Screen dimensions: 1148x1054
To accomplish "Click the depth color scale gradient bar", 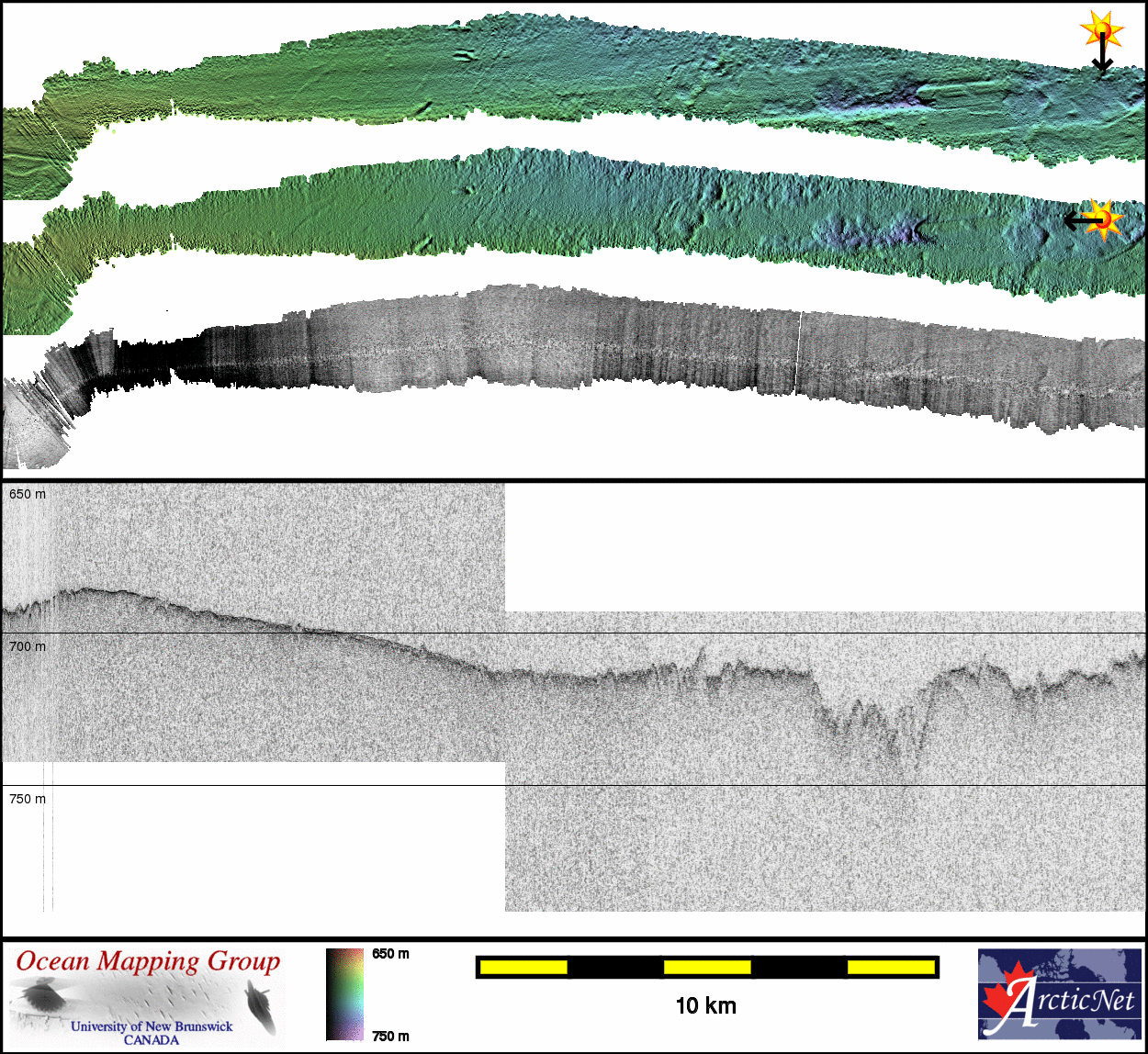I will pyautogui.click(x=344, y=994).
